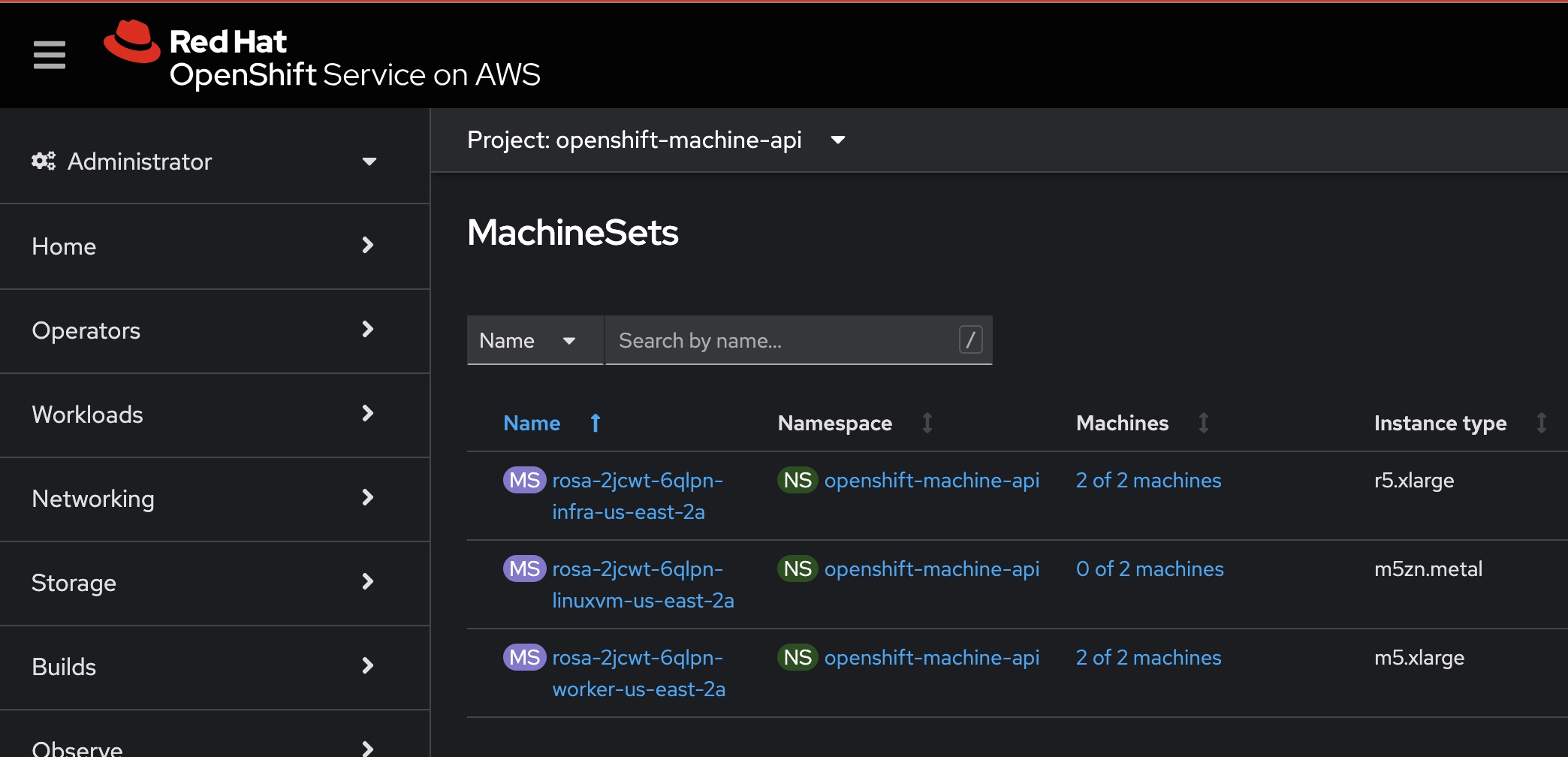
Task: Click the OpenShift Service on AWS title
Action: point(355,74)
